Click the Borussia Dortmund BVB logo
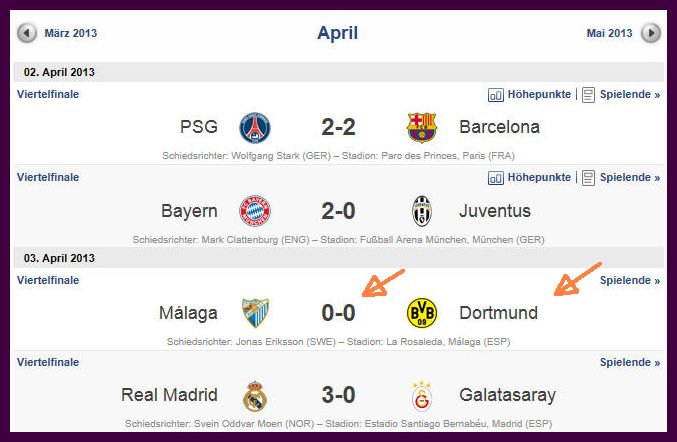The image size is (677, 442). (x=422, y=313)
